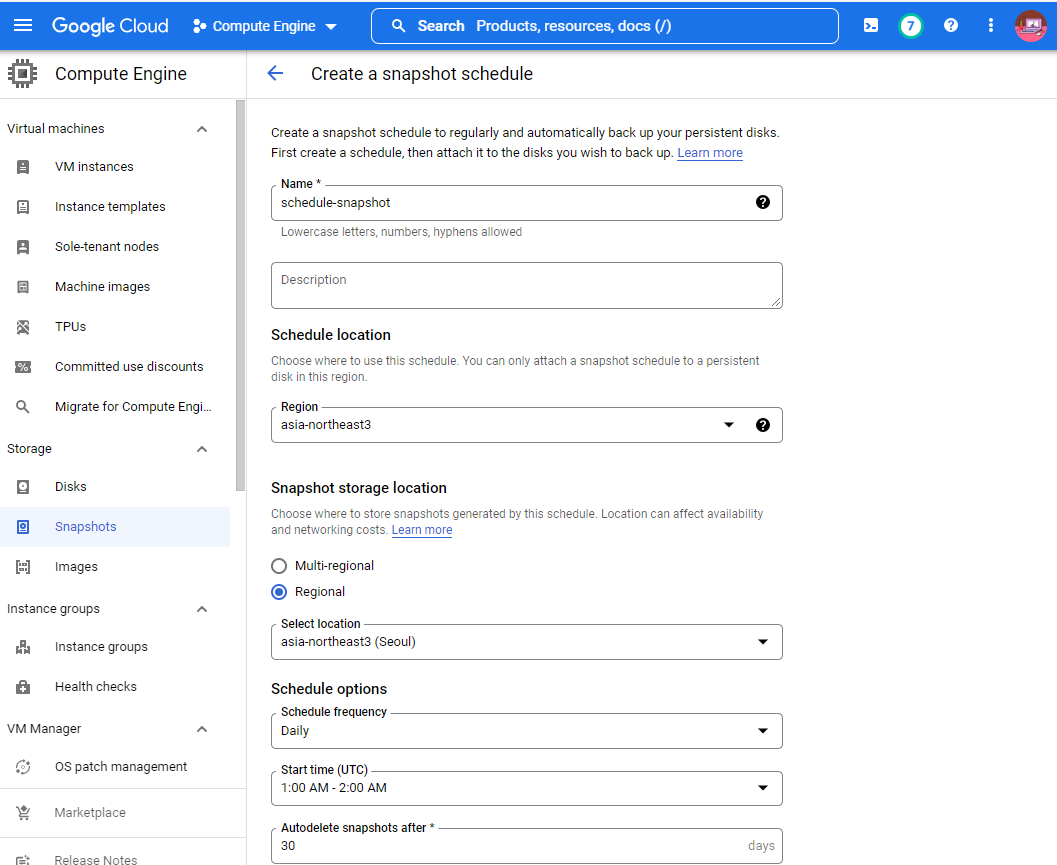The width and height of the screenshot is (1057, 865).
Task: Open Instance templates page
Action: tap(110, 207)
